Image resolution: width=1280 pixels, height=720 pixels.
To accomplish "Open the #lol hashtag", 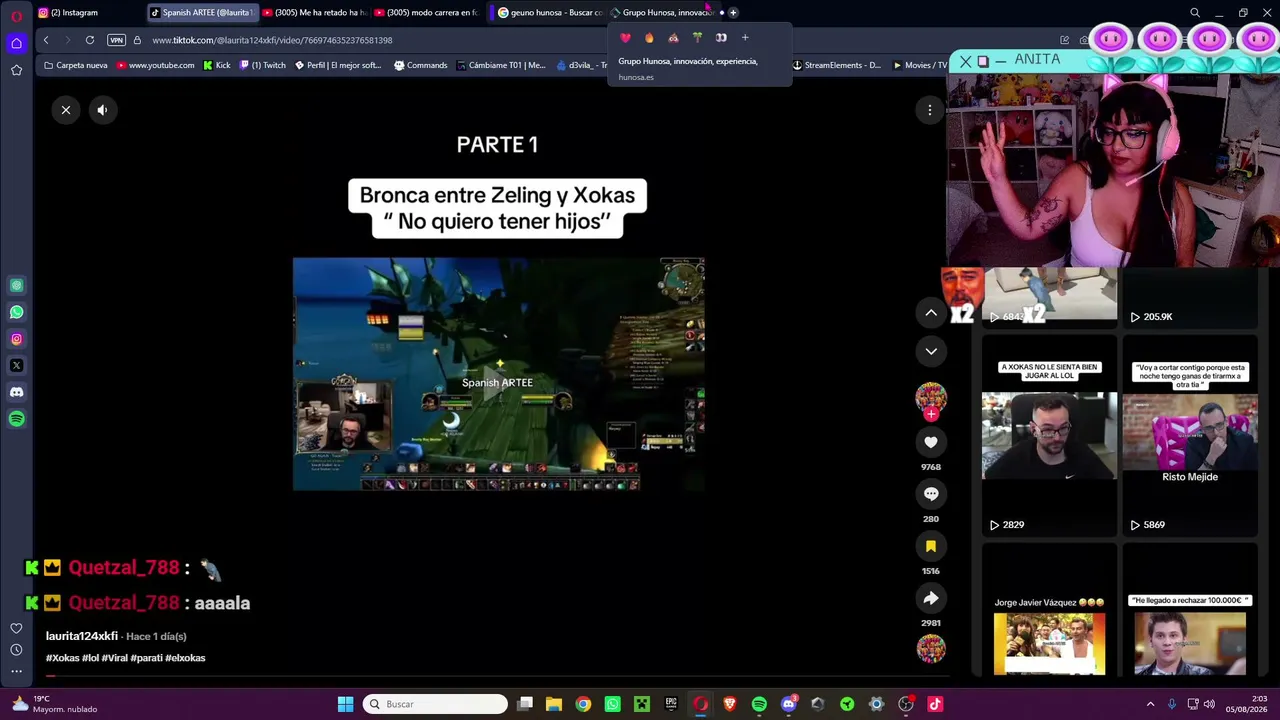I will [x=91, y=658].
